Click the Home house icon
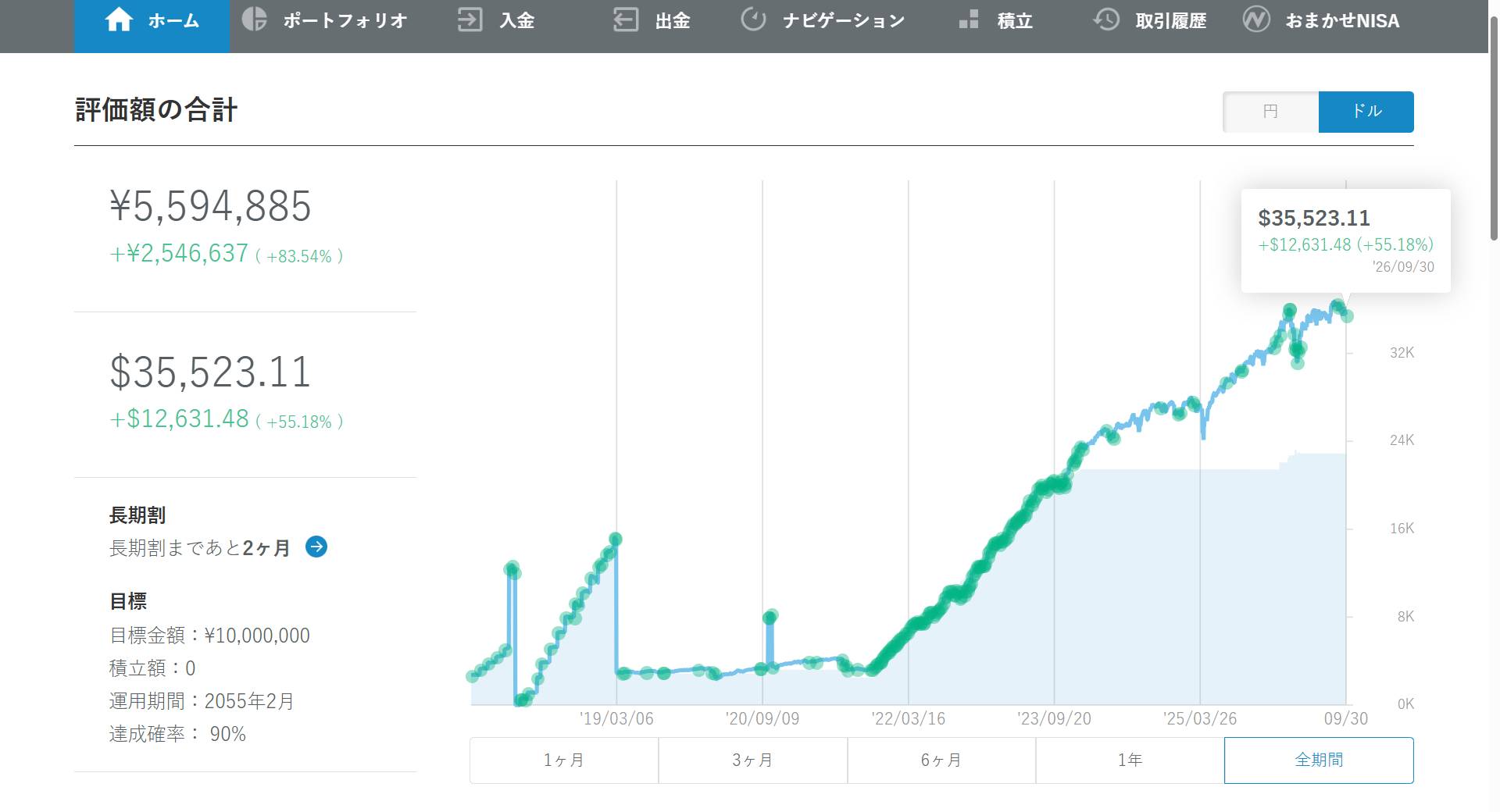1500x812 pixels. click(119, 20)
